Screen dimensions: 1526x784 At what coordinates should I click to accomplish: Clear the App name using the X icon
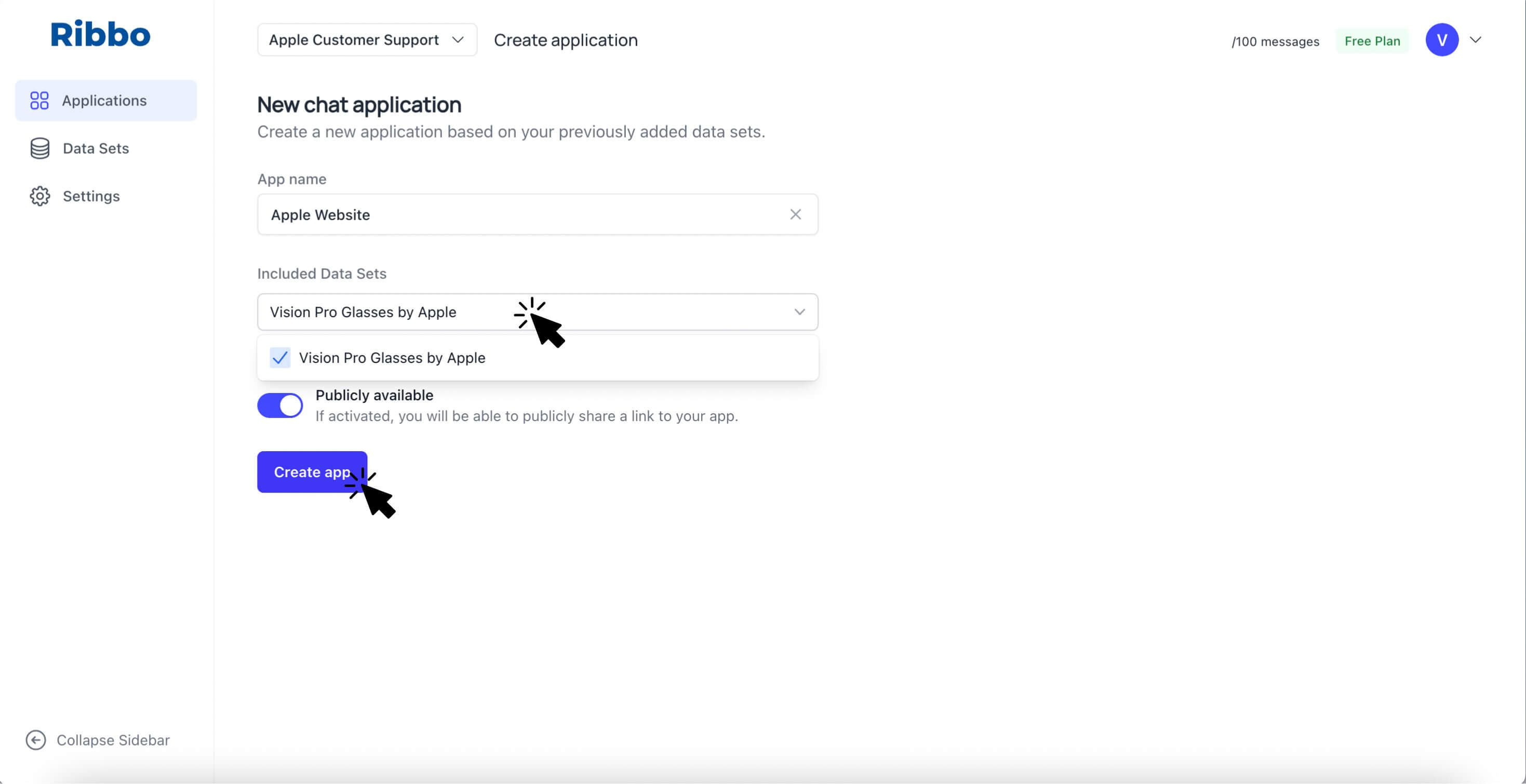click(x=796, y=214)
